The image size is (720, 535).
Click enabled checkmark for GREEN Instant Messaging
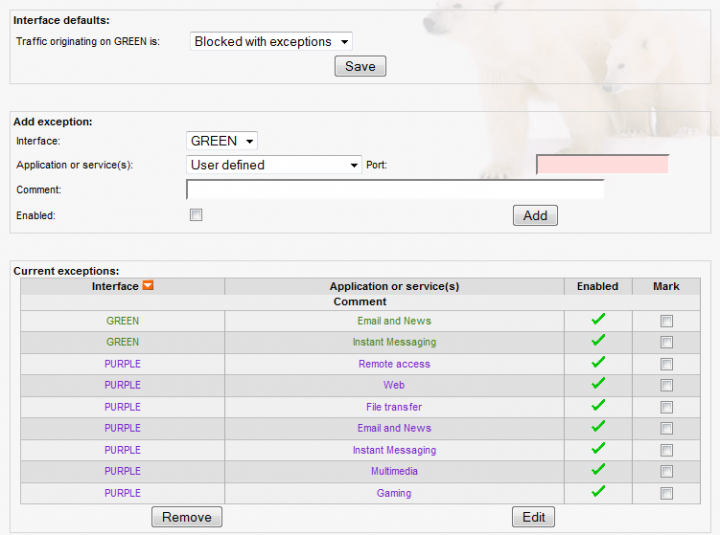[x=598, y=341]
